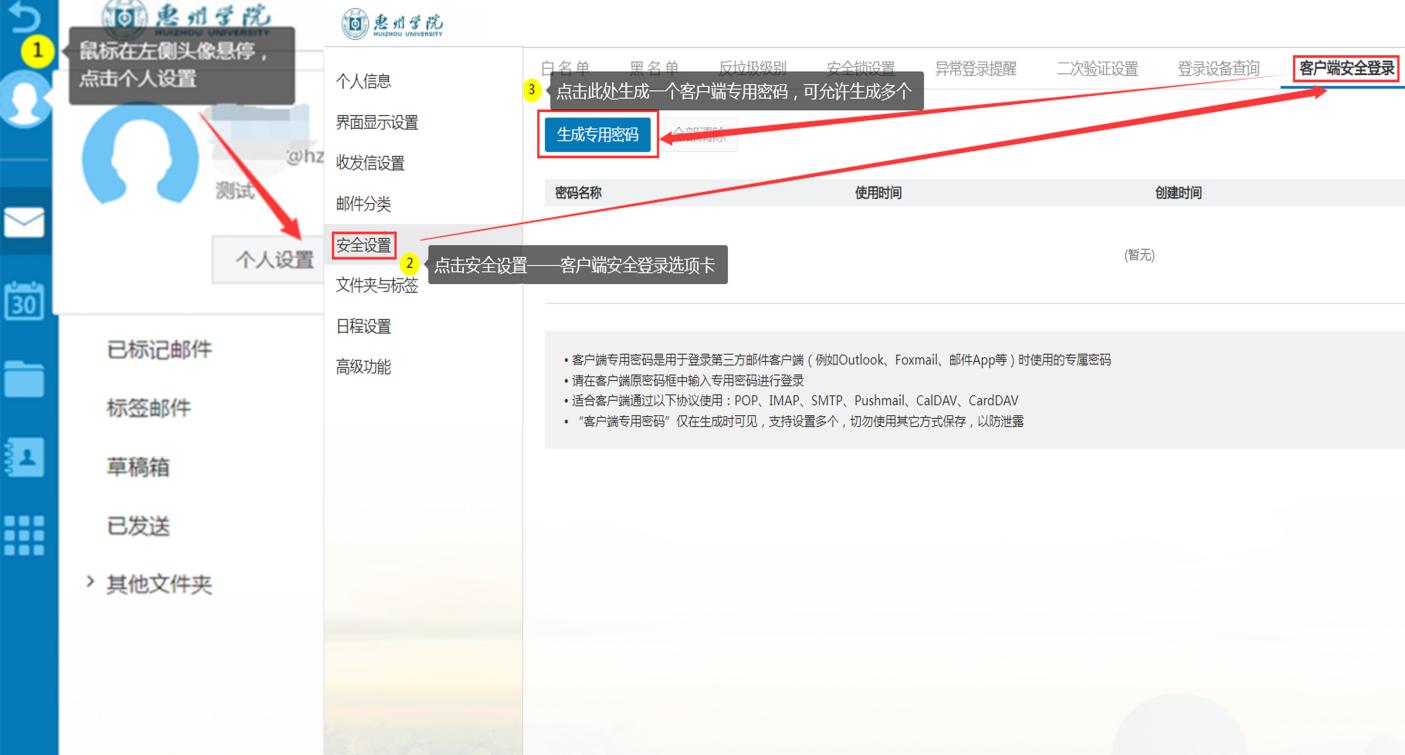Open the apps grid icon in the sidebar
The image size is (1405, 755).
[x=24, y=535]
